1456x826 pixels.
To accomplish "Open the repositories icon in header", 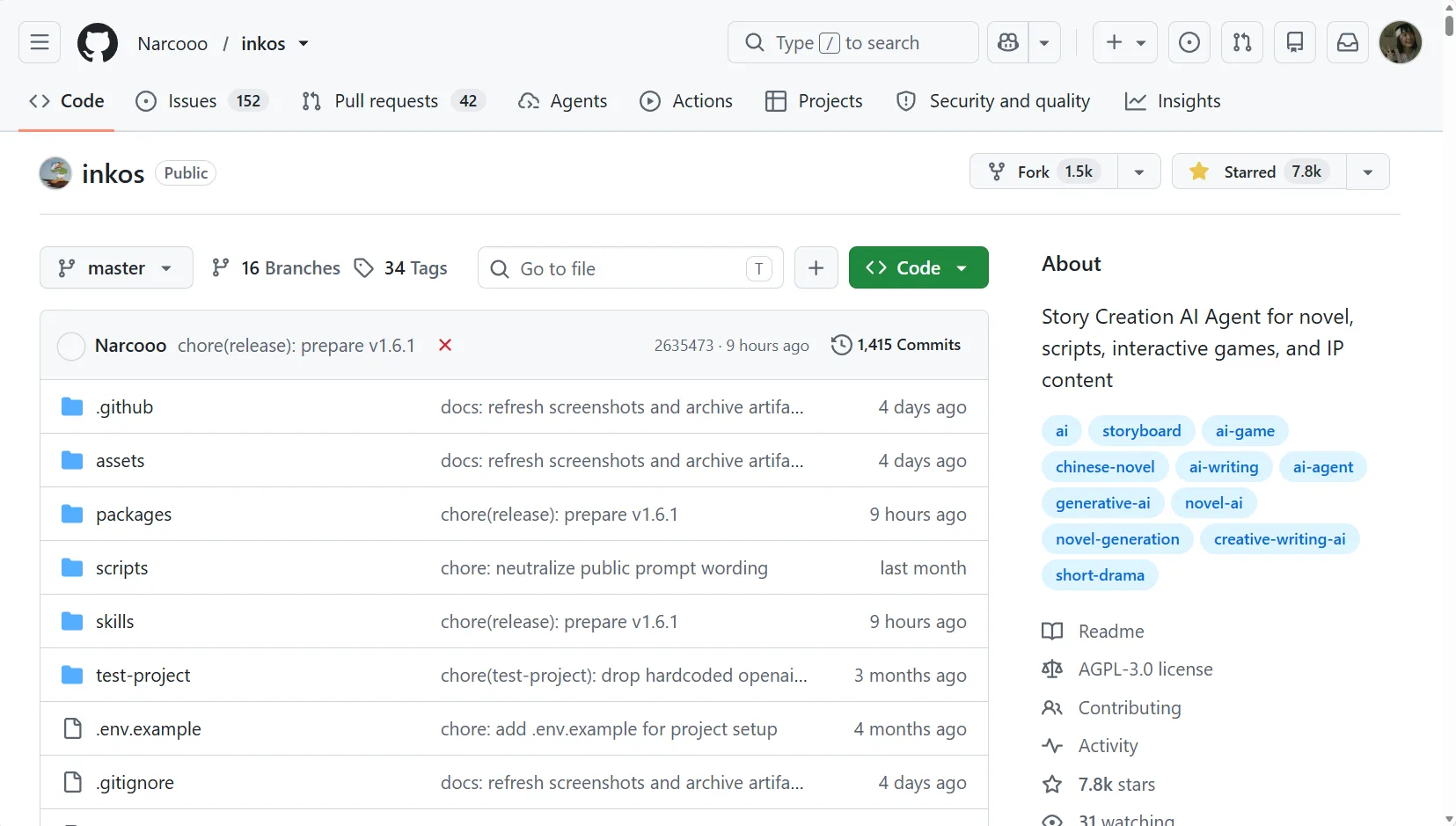I will click(x=1295, y=42).
